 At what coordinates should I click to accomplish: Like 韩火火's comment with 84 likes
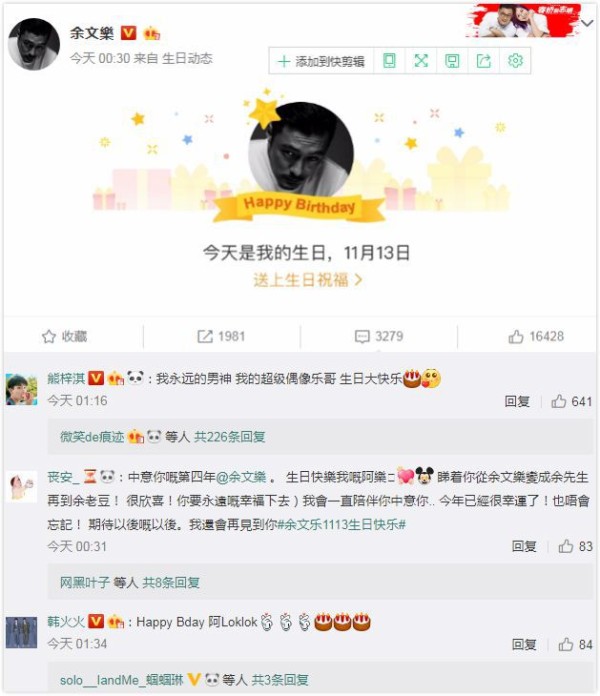click(x=575, y=644)
